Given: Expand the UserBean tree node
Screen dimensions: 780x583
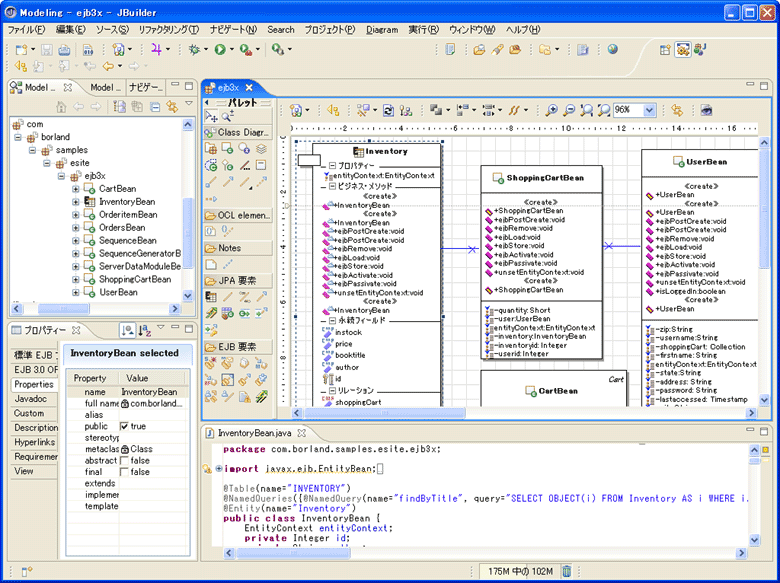Looking at the screenshot, I should [76, 292].
